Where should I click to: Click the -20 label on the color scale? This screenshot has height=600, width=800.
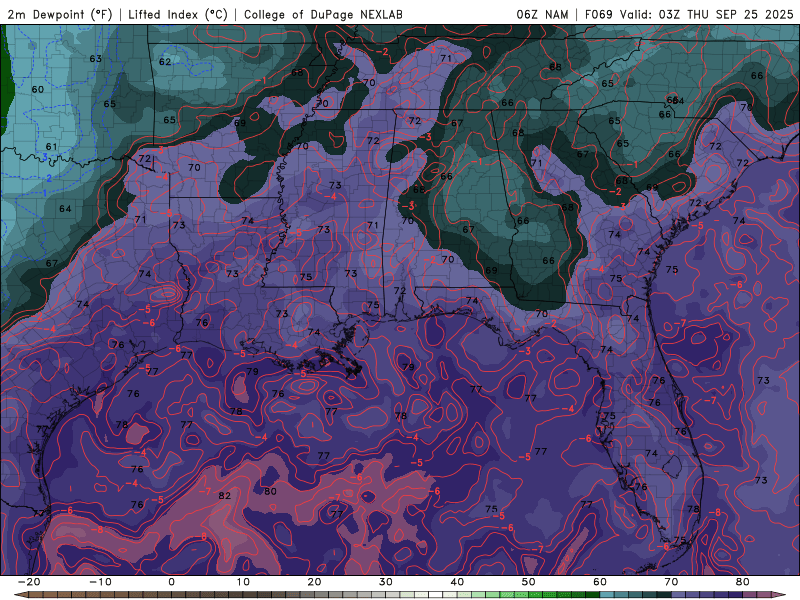(x=29, y=582)
